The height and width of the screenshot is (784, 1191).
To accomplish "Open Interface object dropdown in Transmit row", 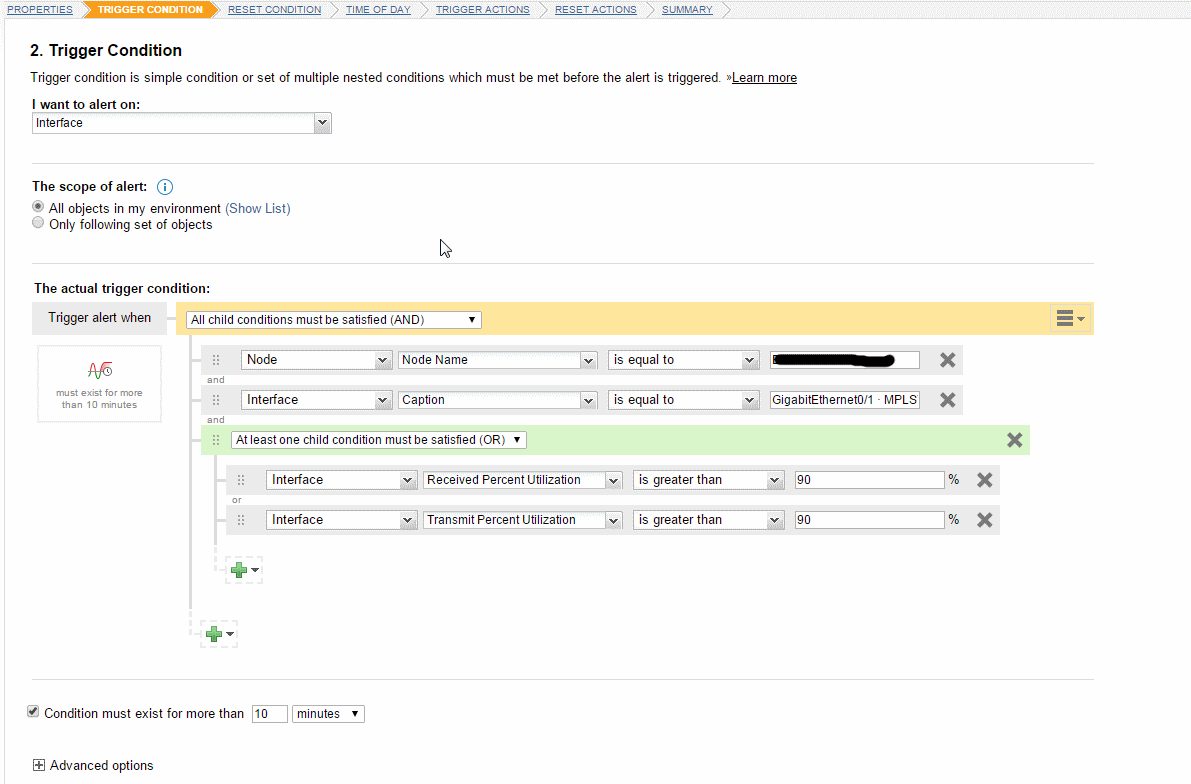I will click(x=341, y=520).
